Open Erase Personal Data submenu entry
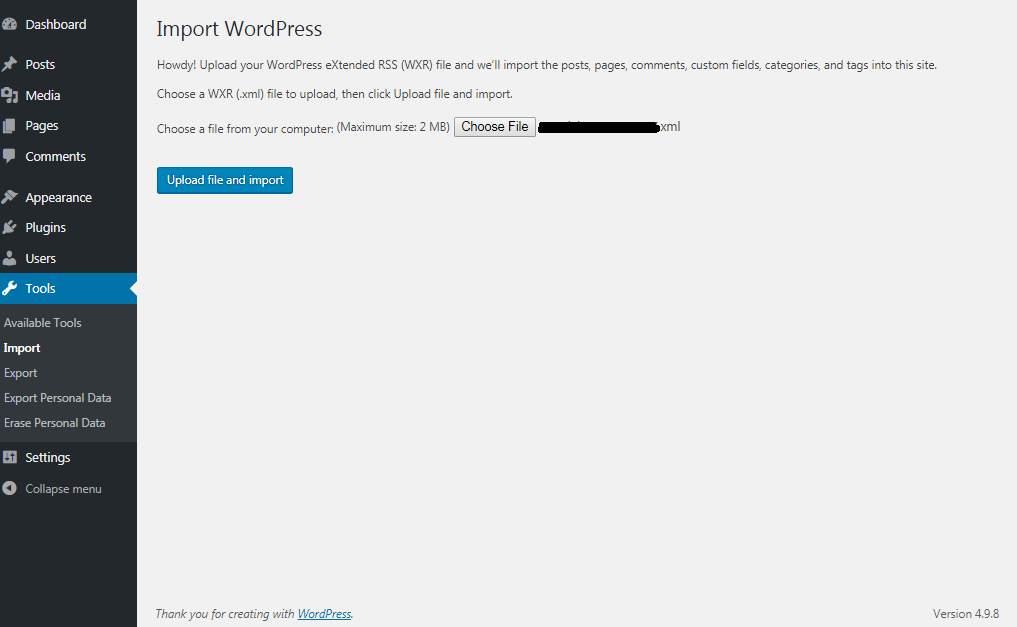 (x=54, y=423)
